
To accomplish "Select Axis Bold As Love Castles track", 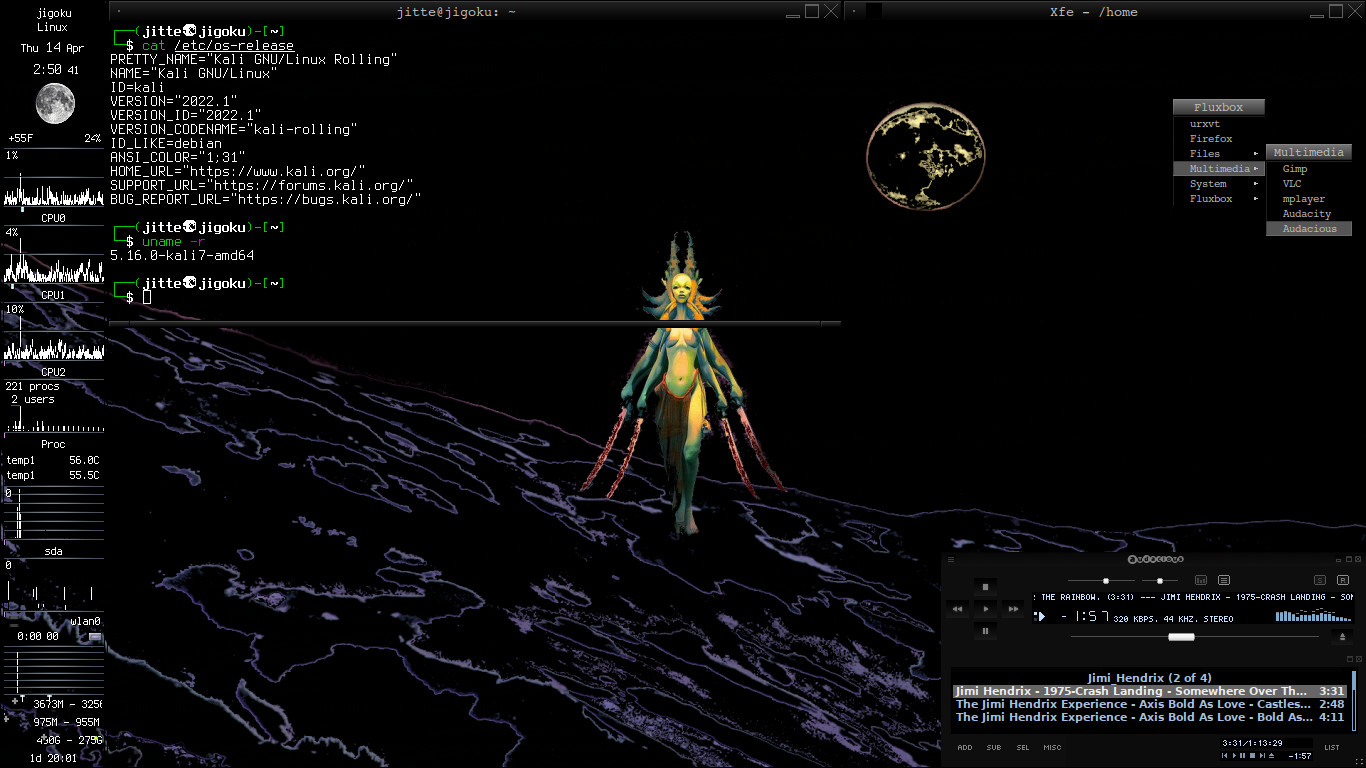I will tap(1150, 704).
